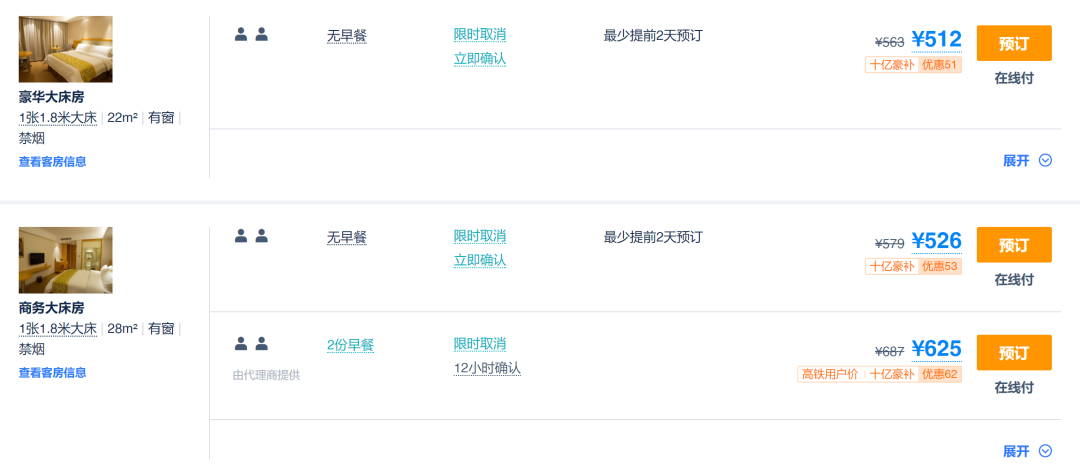Click 立即确认 on the ¥526 rate

(x=480, y=260)
